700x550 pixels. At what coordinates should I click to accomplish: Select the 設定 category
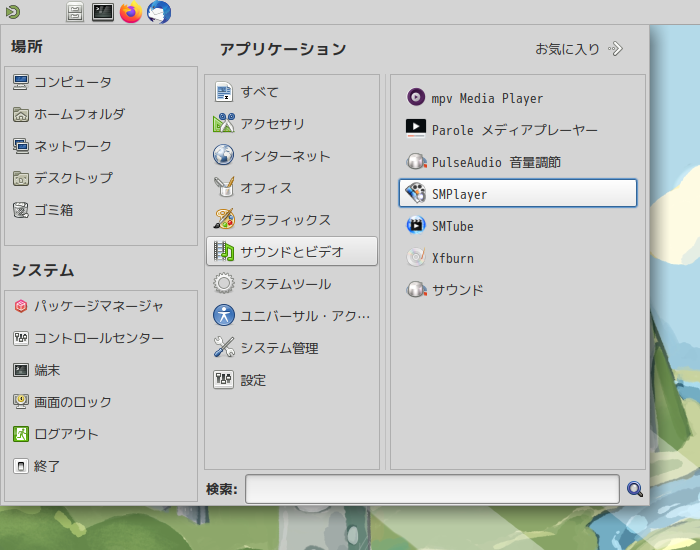click(292, 380)
